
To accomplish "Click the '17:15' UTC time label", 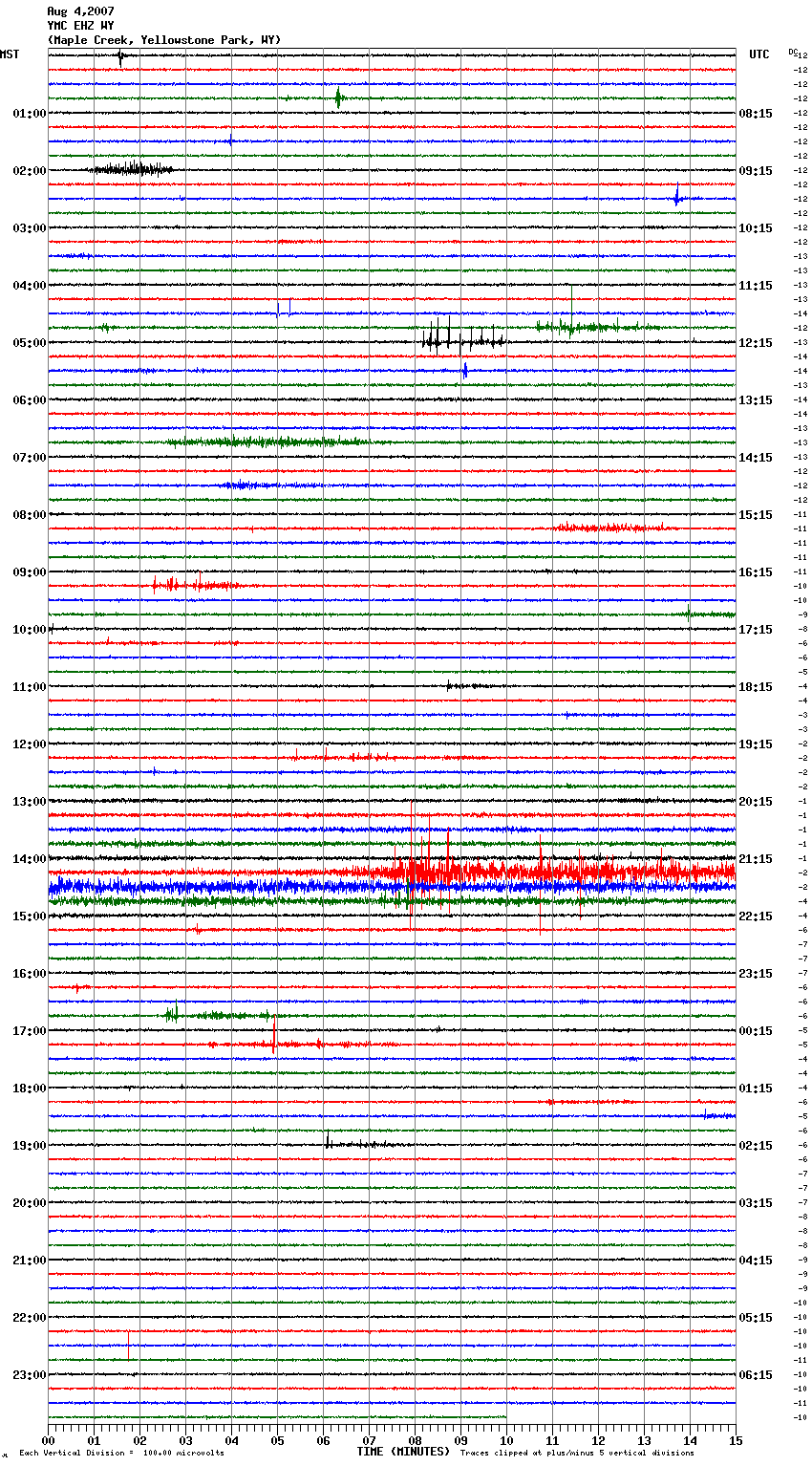I will coord(756,630).
